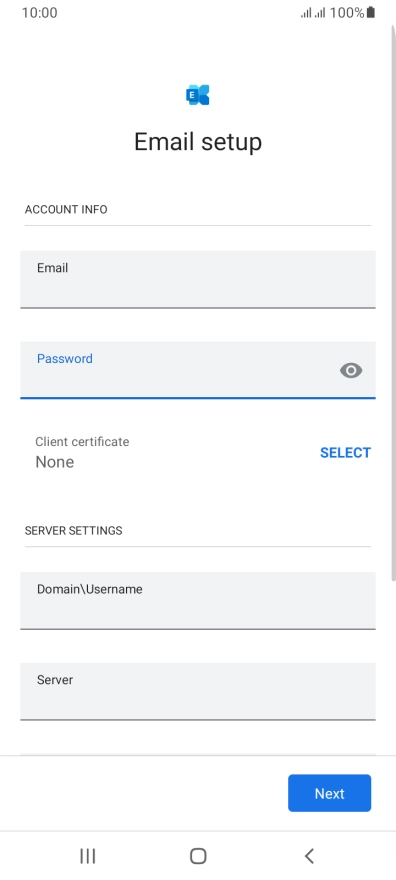Open recent apps from navigation bar
Viewport: 396px width, 880px height.
pyautogui.click(x=88, y=856)
